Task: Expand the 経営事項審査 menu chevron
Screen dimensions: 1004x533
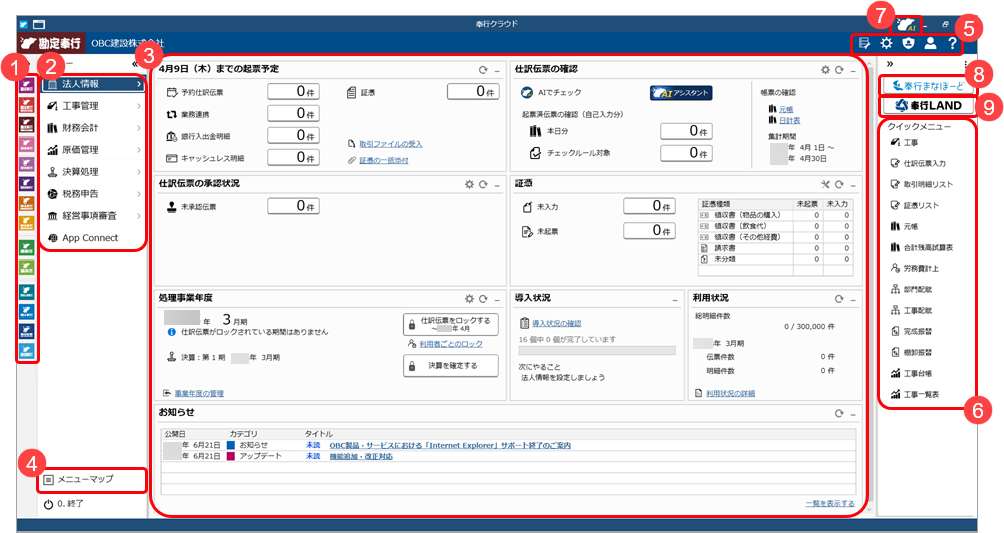Action: (138, 216)
